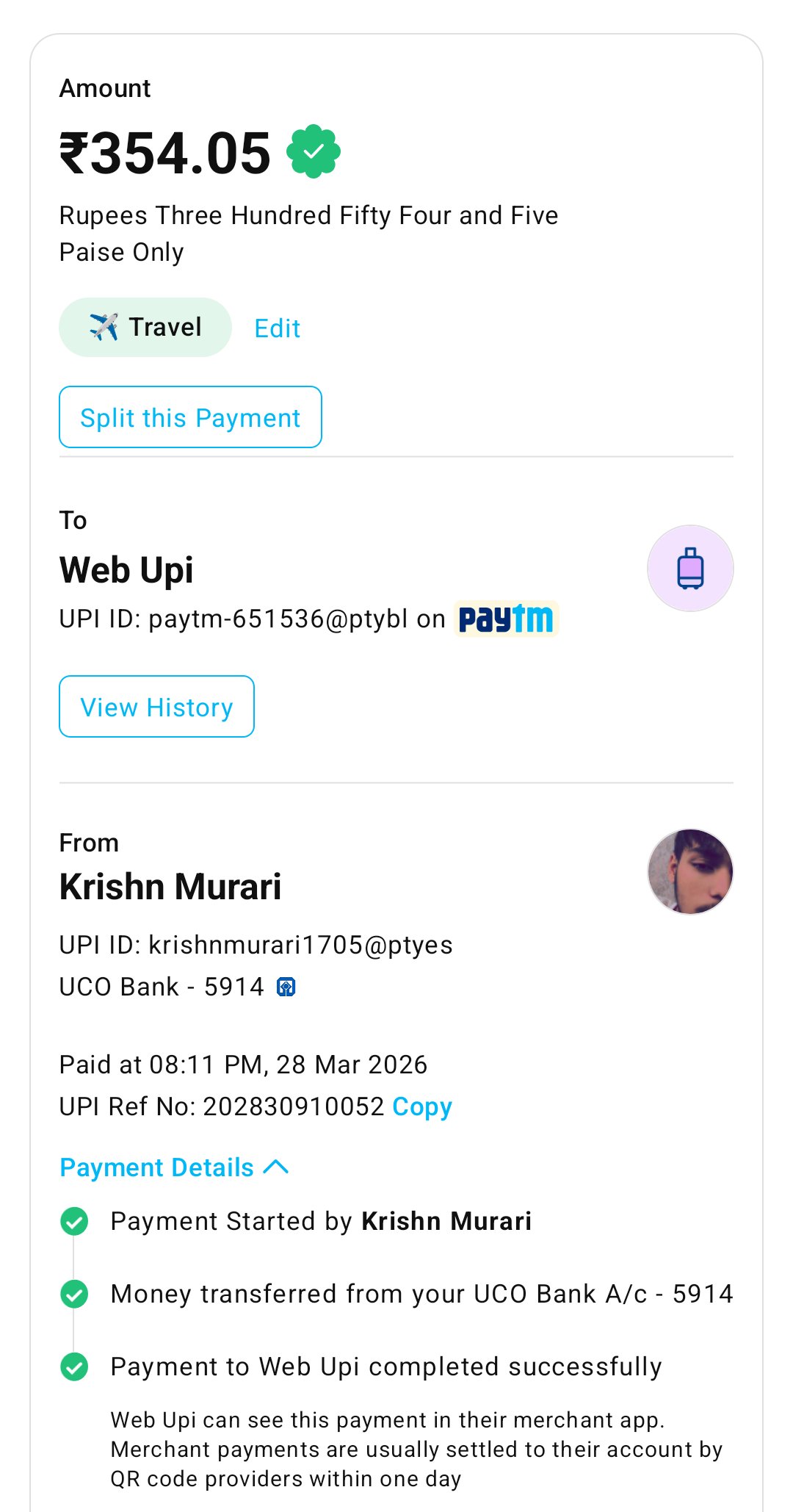The width and height of the screenshot is (793, 1512).
Task: Collapse the Payment Details section
Action: (156, 1167)
